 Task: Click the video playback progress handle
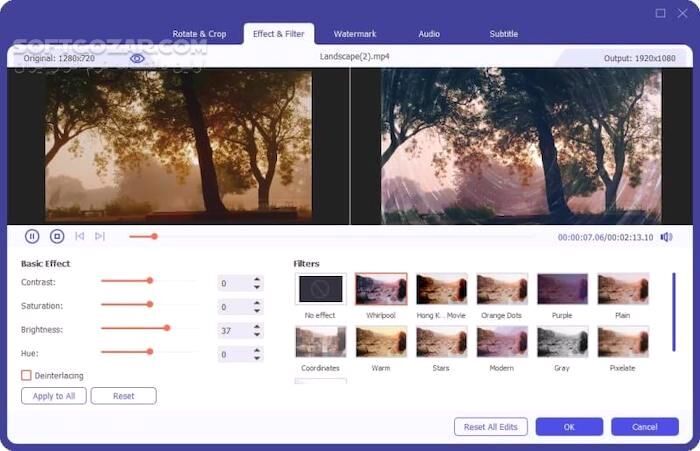click(154, 236)
